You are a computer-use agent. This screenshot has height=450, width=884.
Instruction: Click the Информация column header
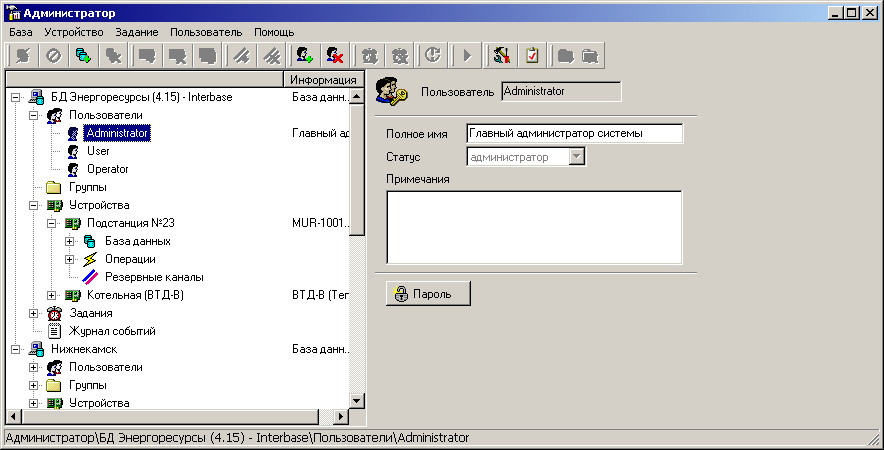[324, 80]
